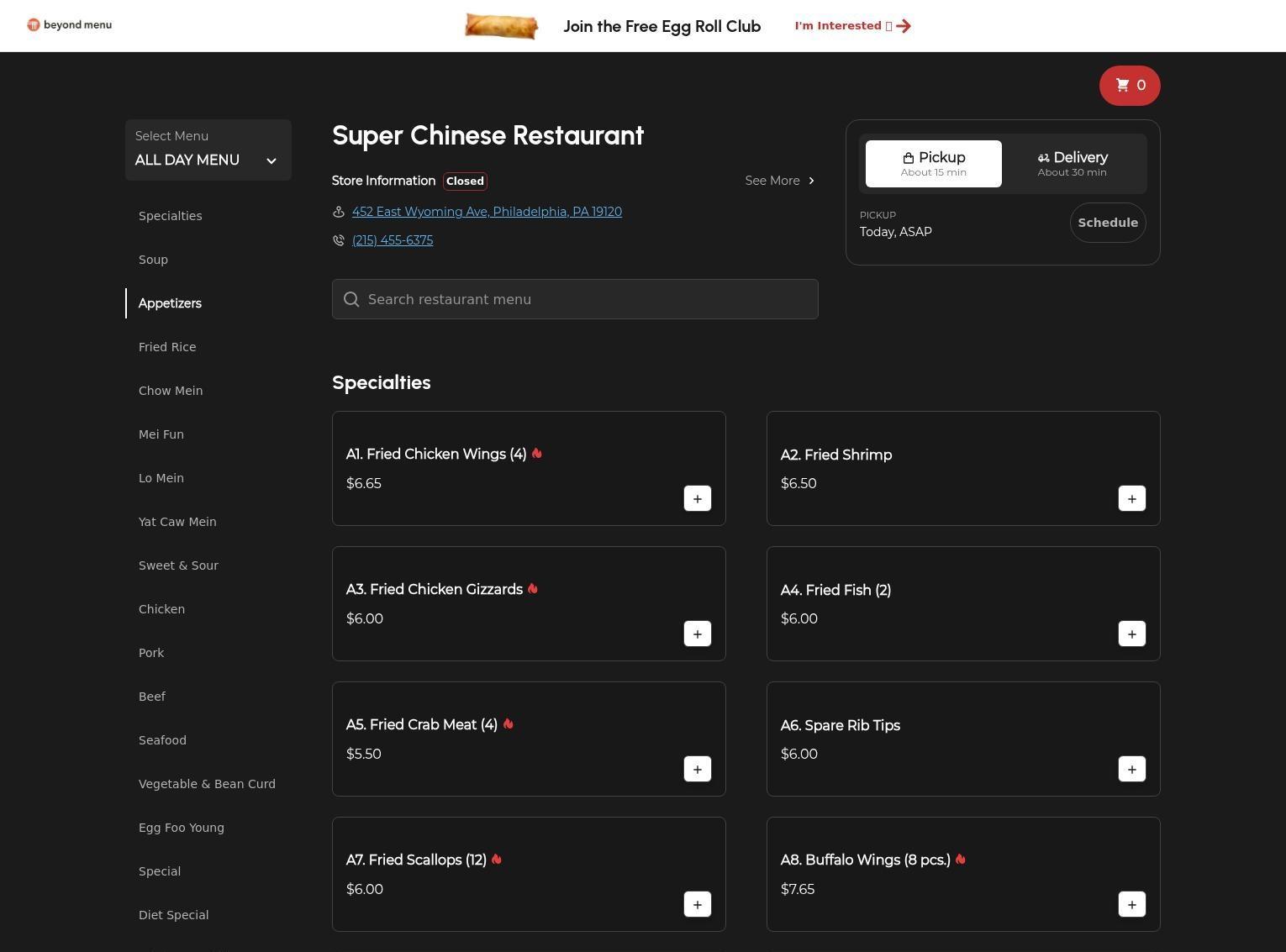
Task: Select the Pickup order option
Action: 933,164
